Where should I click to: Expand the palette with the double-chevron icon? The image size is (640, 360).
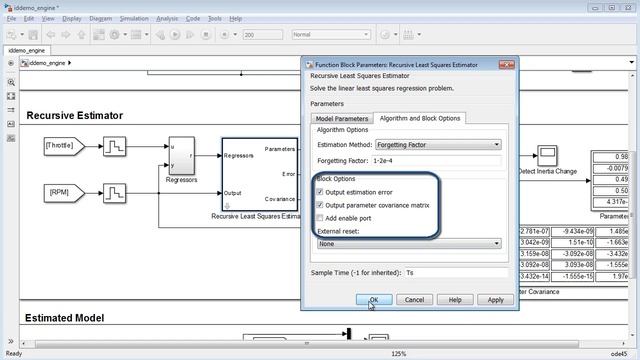[11, 341]
